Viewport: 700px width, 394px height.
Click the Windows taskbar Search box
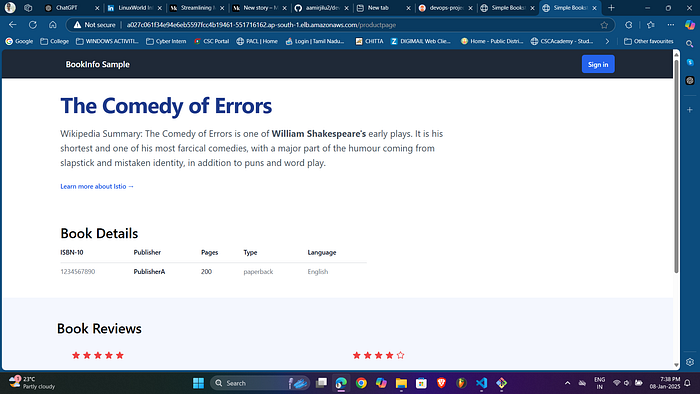point(260,383)
